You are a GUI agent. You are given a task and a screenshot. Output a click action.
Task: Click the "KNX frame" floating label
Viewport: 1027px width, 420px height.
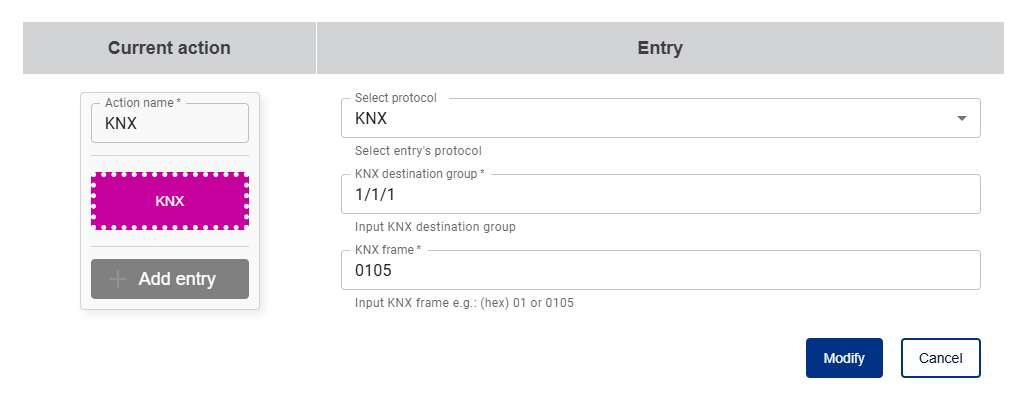pyautogui.click(x=388, y=250)
